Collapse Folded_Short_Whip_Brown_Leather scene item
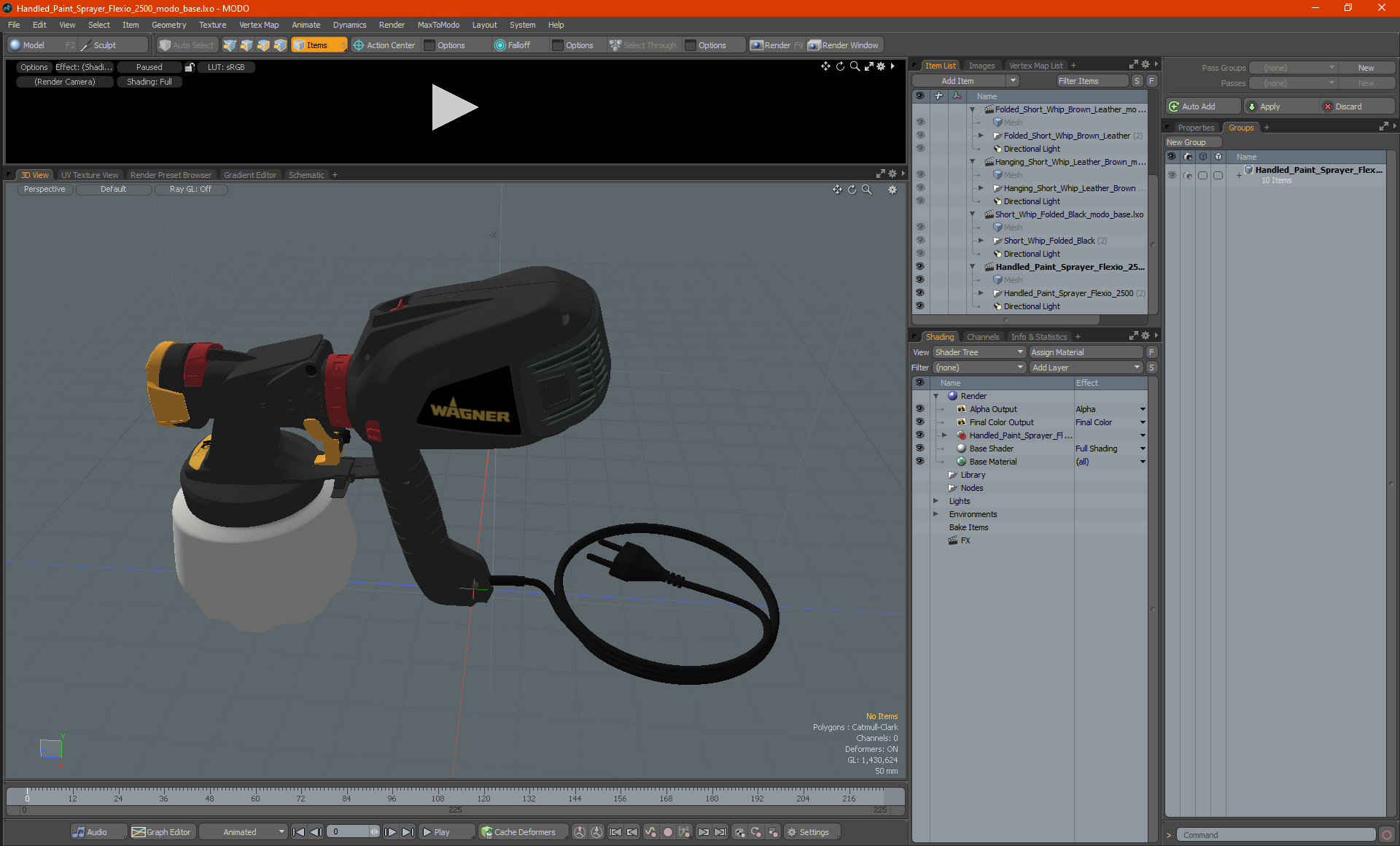The width and height of the screenshot is (1400, 846). 972,109
